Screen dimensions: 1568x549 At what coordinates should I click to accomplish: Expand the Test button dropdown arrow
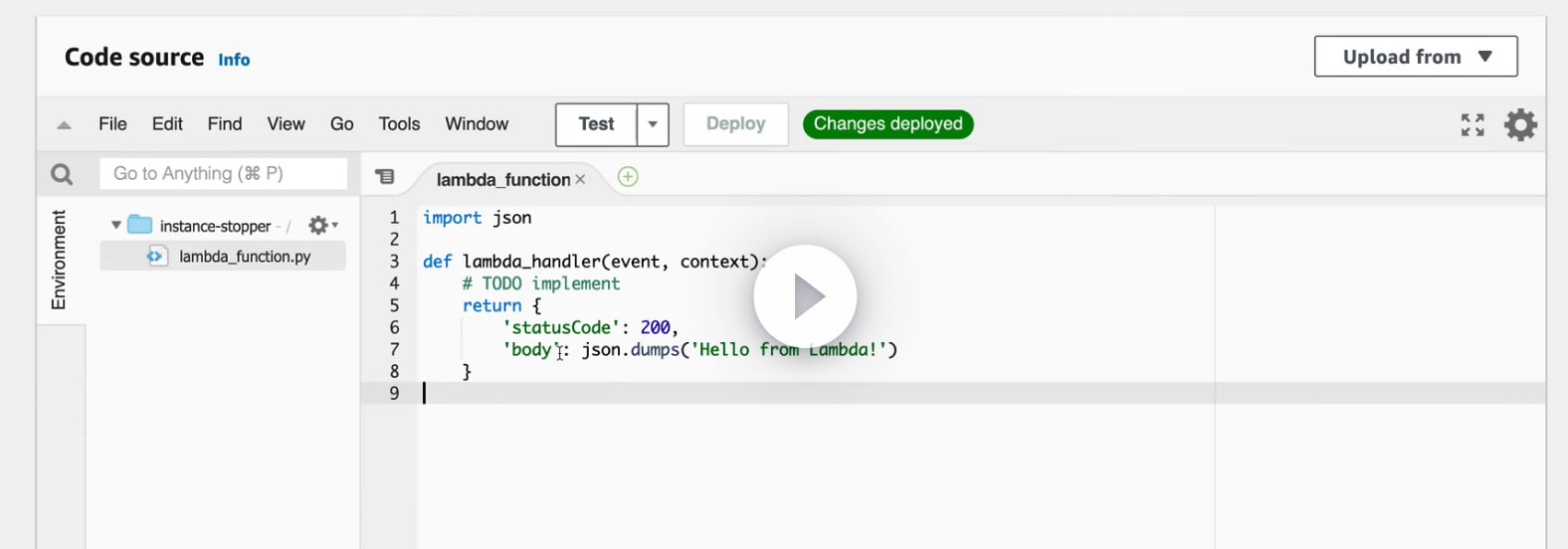(x=653, y=125)
